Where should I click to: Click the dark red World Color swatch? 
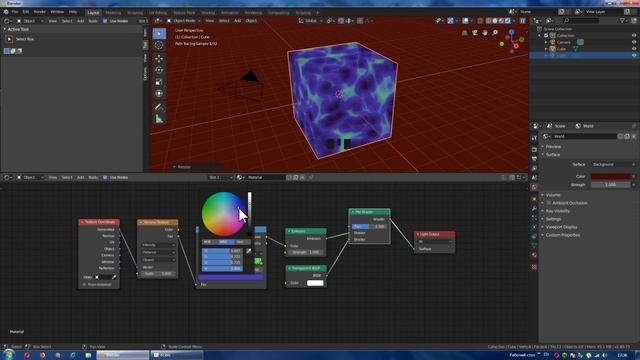click(x=611, y=176)
